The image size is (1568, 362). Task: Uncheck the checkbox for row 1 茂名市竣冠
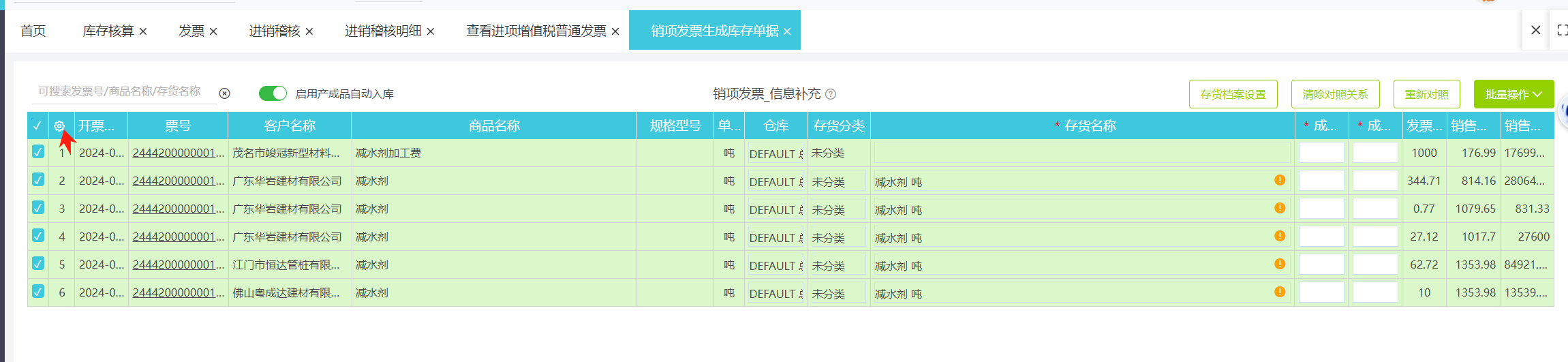38,152
